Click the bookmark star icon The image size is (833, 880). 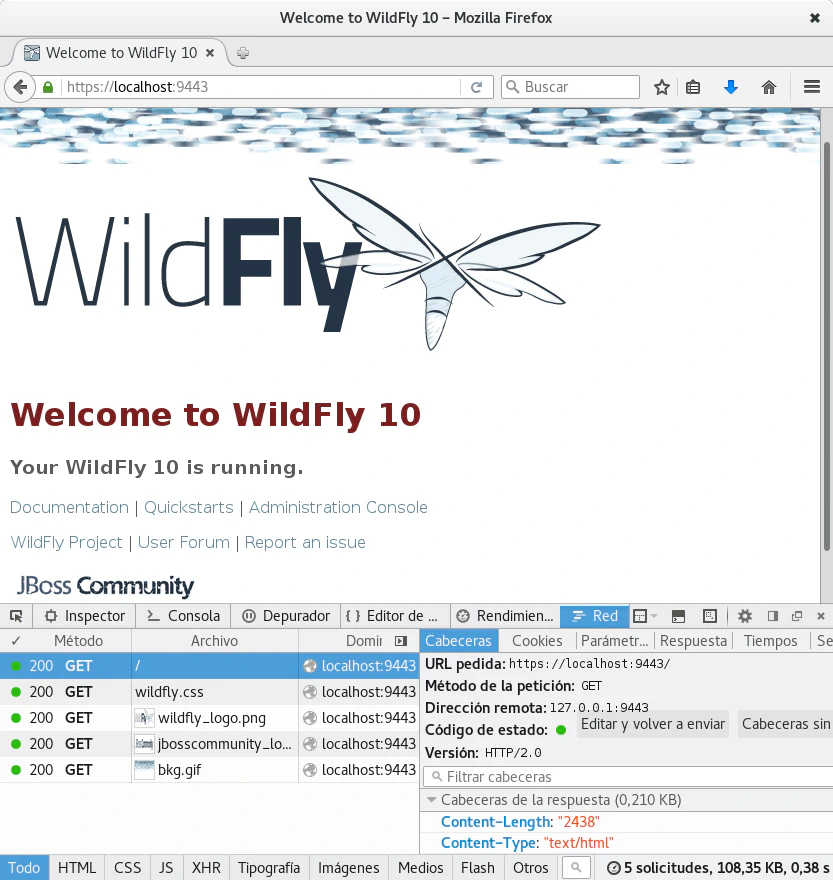coord(661,87)
